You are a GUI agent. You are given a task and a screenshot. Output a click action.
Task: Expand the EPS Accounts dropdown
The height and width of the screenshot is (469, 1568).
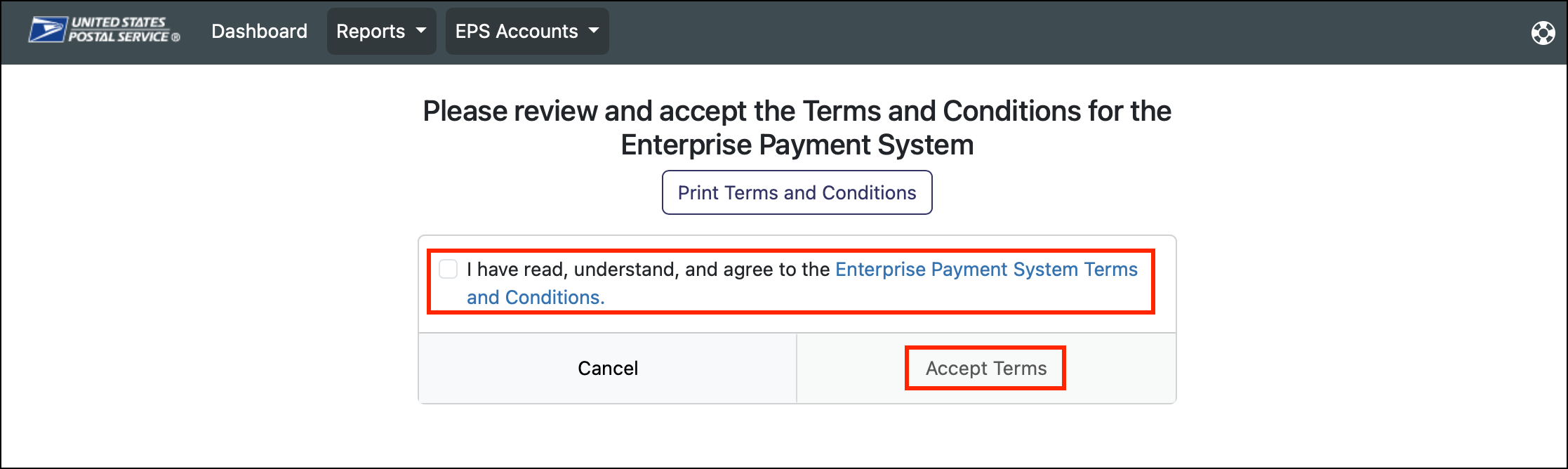(527, 31)
